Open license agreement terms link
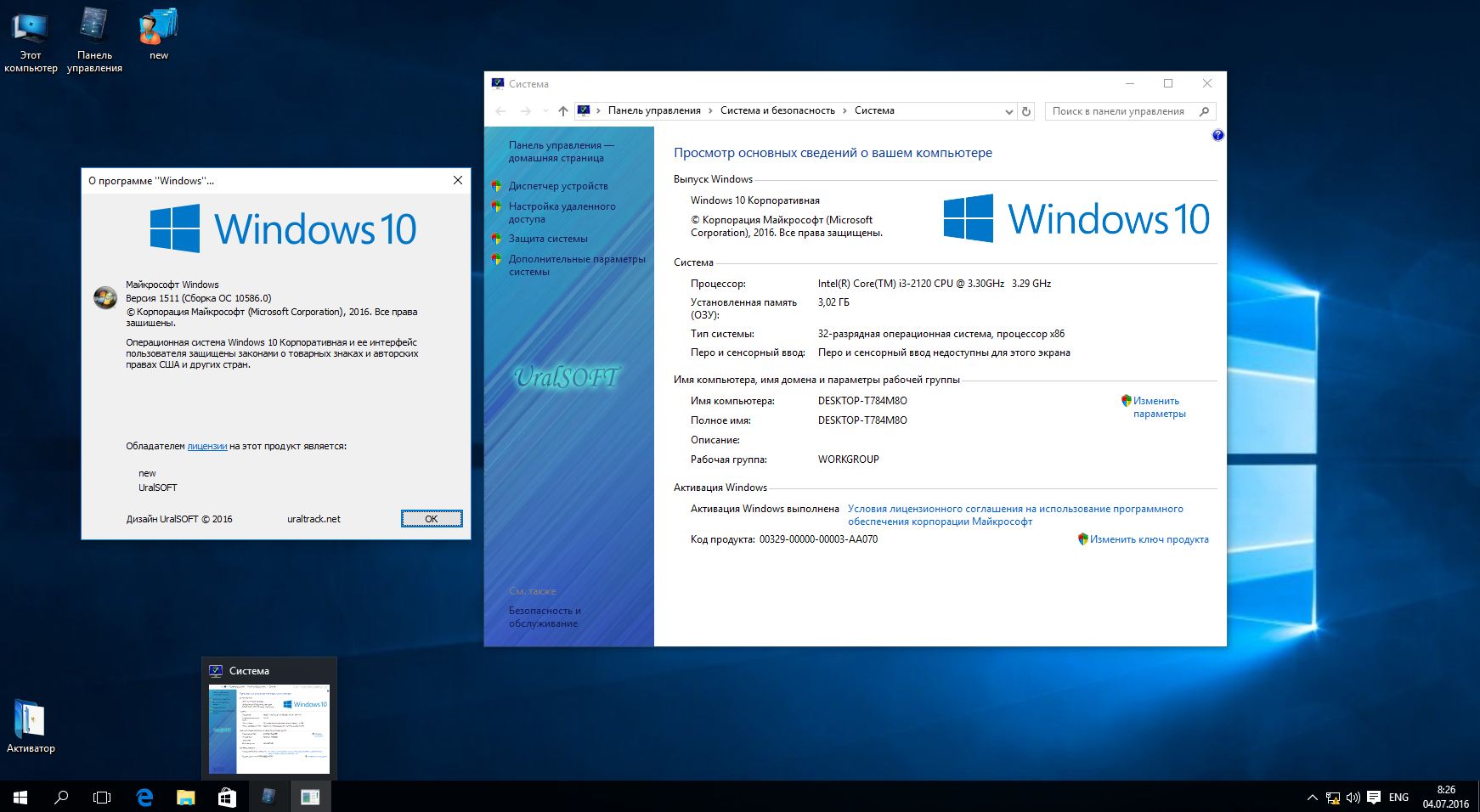Screen dimensions: 1480x812 [x=1015, y=515]
